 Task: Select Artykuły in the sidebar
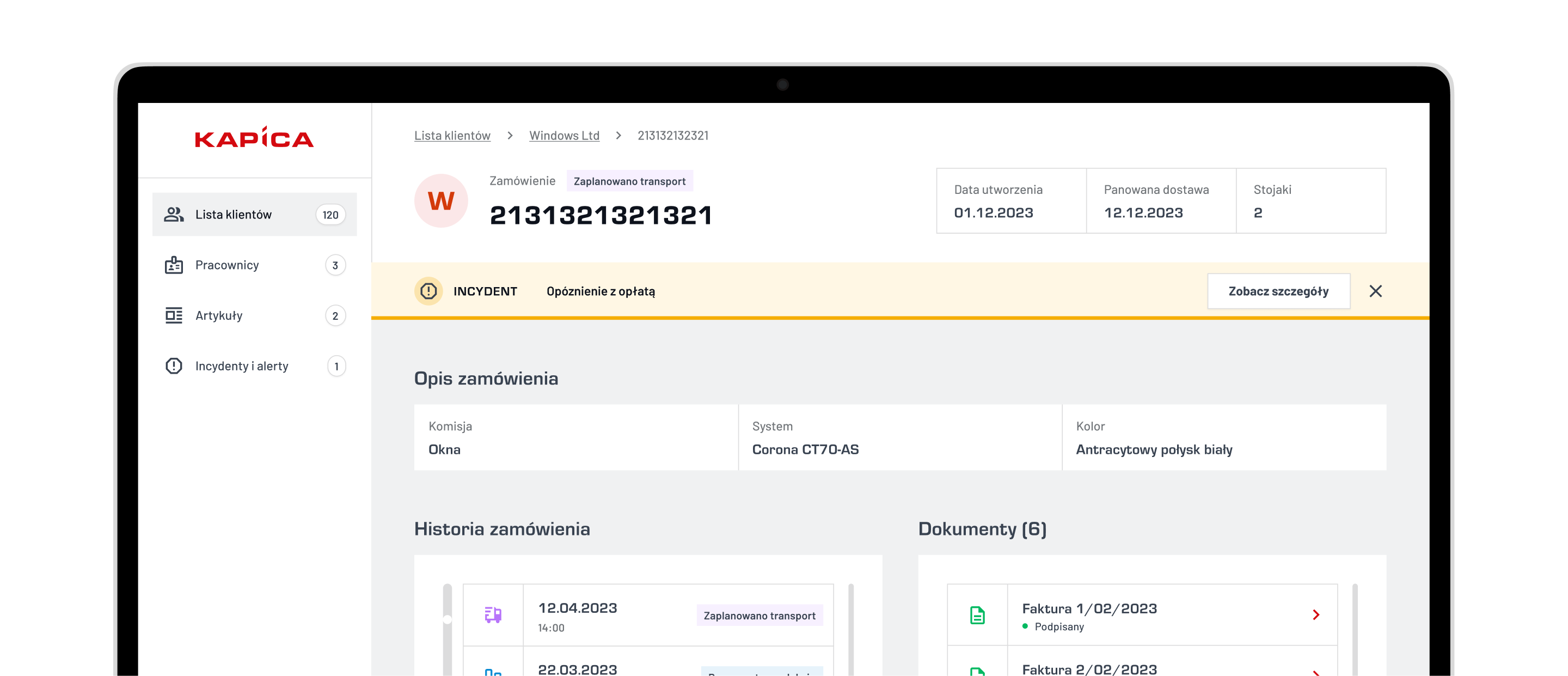[x=254, y=315]
